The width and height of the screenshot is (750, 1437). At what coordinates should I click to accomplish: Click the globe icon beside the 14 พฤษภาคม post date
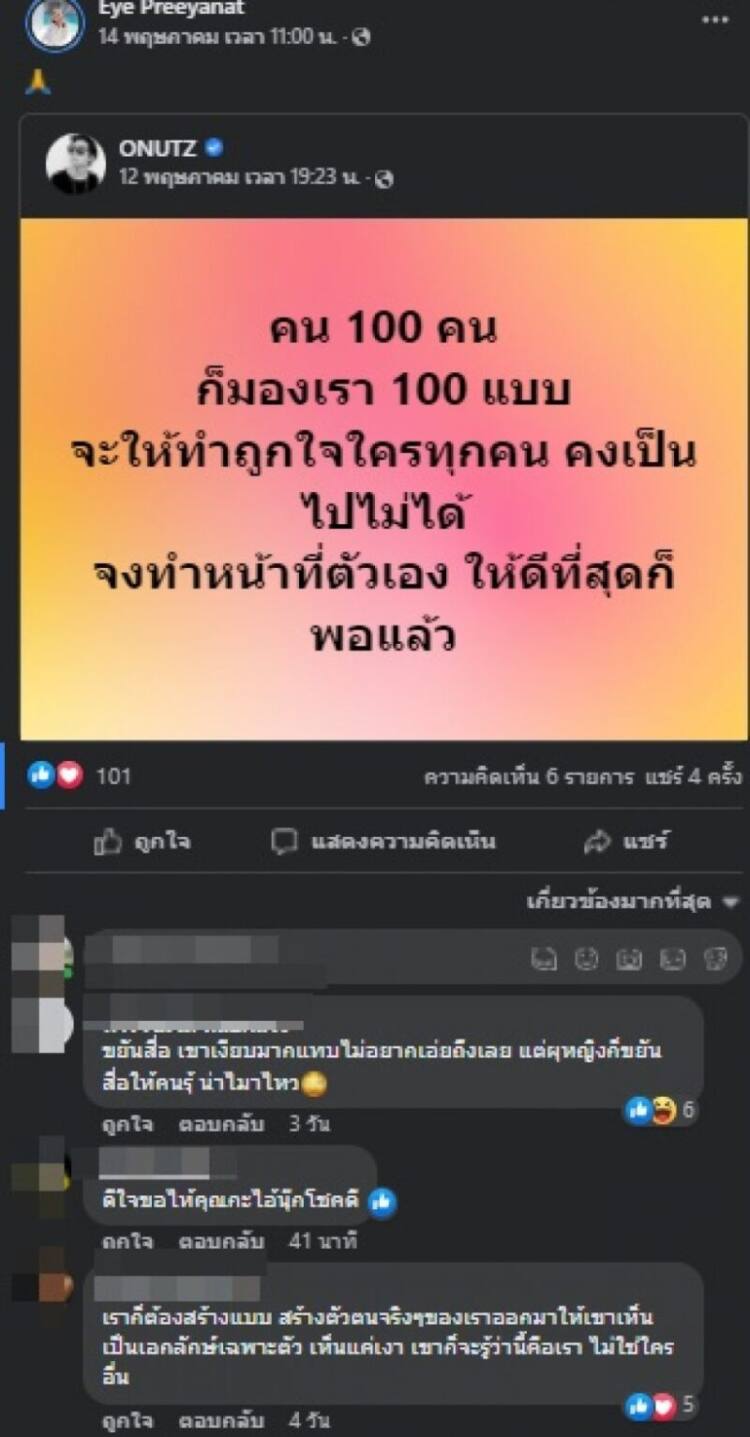click(x=362, y=37)
